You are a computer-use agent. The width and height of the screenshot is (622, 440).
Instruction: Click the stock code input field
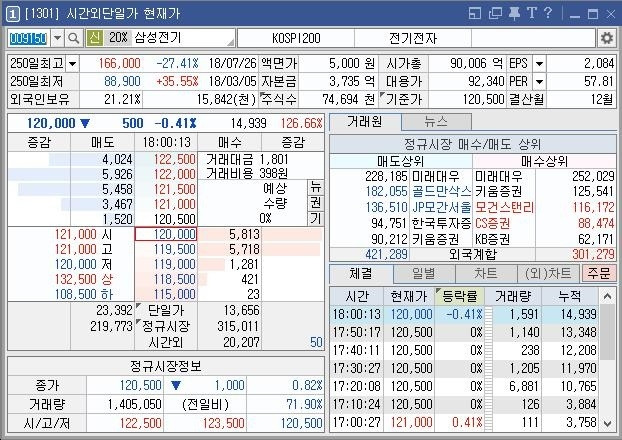[x=27, y=37]
